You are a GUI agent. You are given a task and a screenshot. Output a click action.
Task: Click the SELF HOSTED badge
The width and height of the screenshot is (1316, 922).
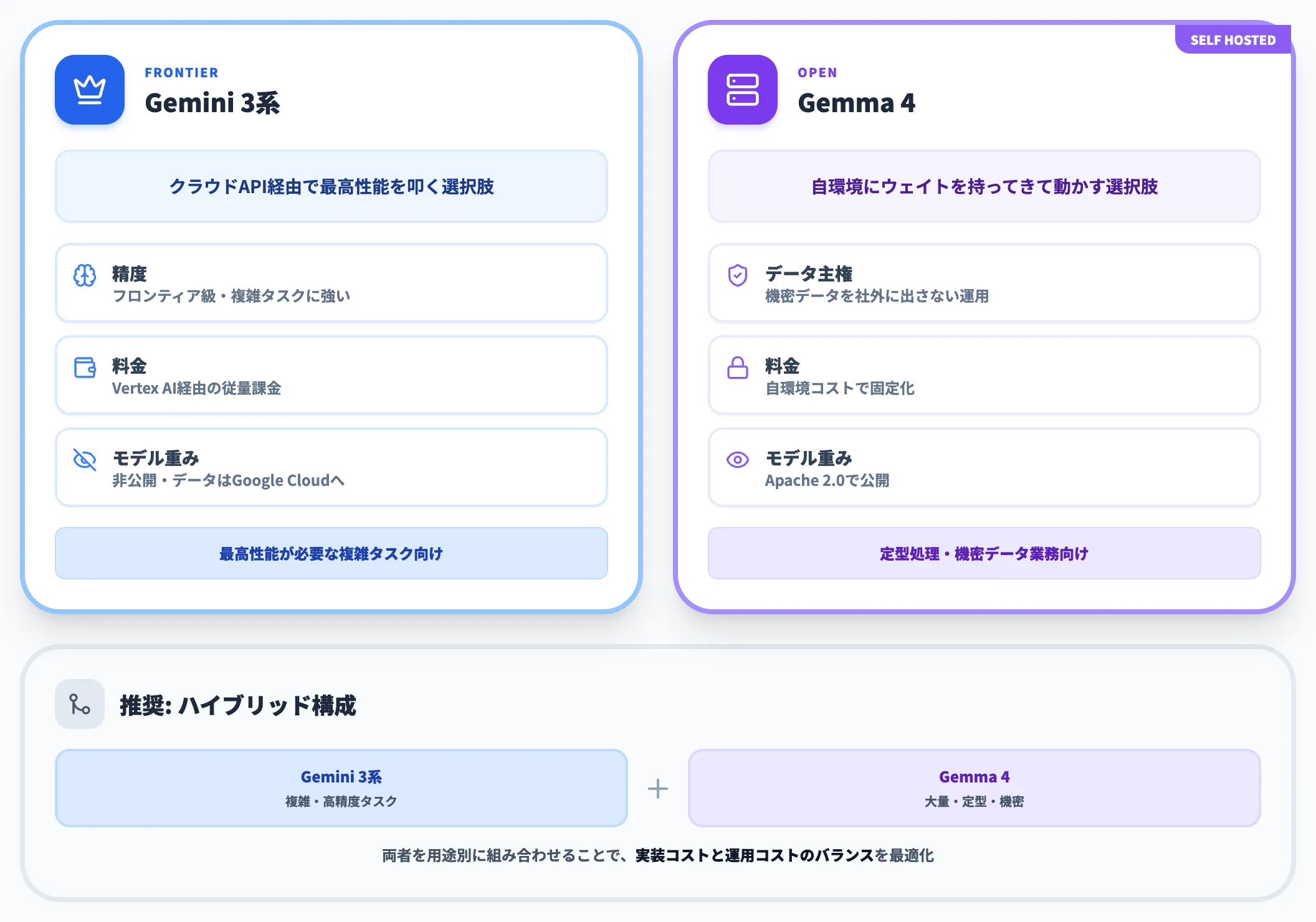(x=1233, y=40)
